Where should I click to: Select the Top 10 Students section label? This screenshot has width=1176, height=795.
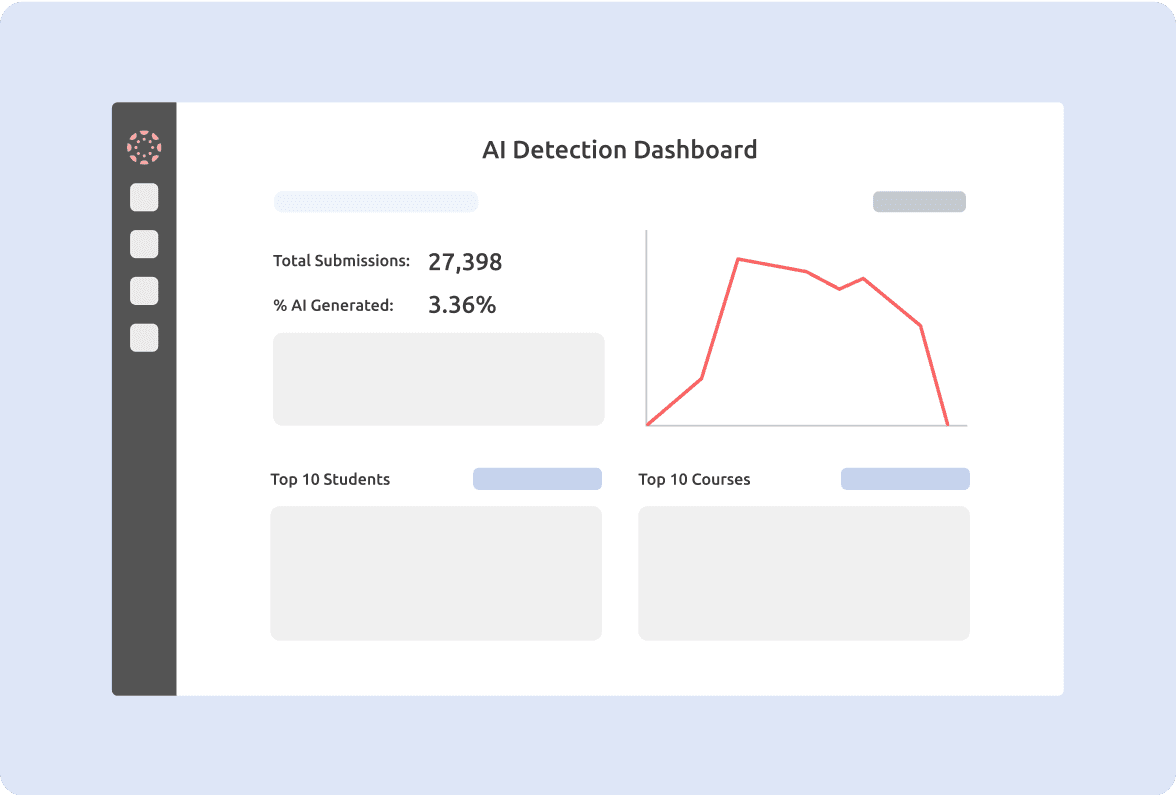[x=330, y=479]
